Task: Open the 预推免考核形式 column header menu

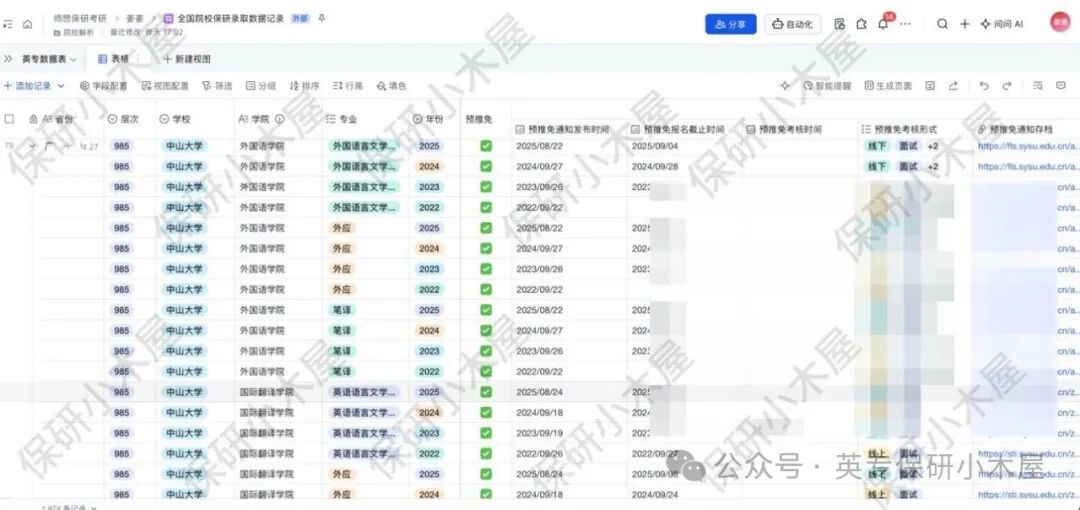Action: tap(900, 129)
